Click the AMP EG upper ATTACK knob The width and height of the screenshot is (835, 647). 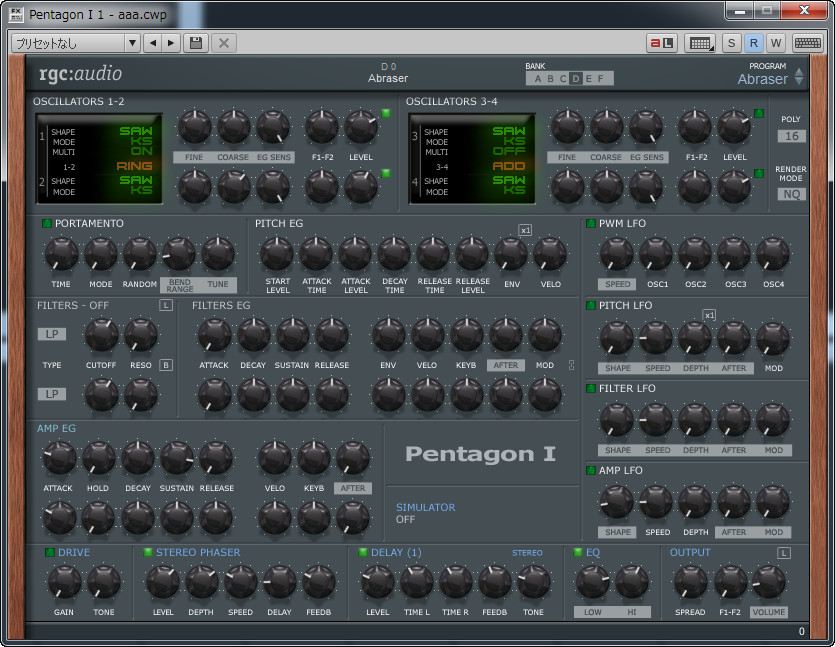coord(59,457)
